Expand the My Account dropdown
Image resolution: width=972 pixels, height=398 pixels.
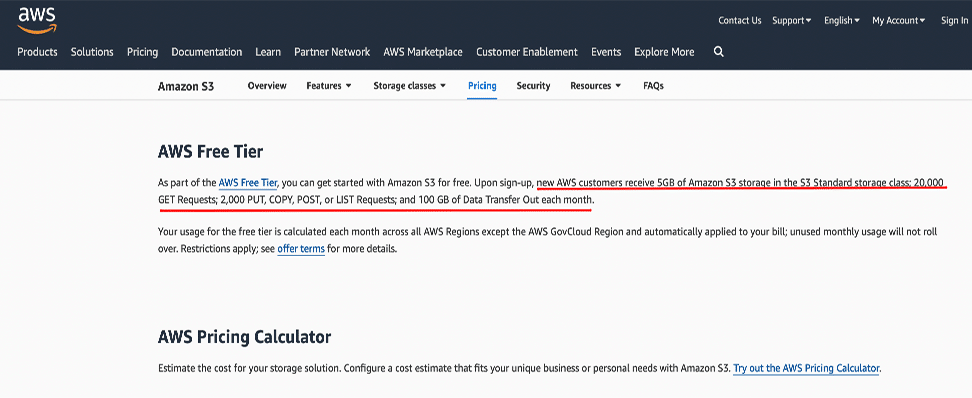pos(898,20)
